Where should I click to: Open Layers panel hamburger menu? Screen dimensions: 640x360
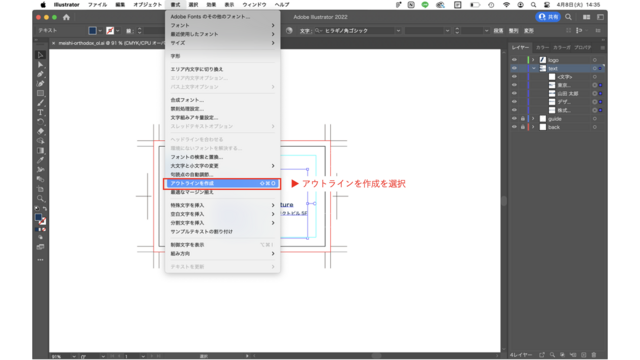click(602, 48)
